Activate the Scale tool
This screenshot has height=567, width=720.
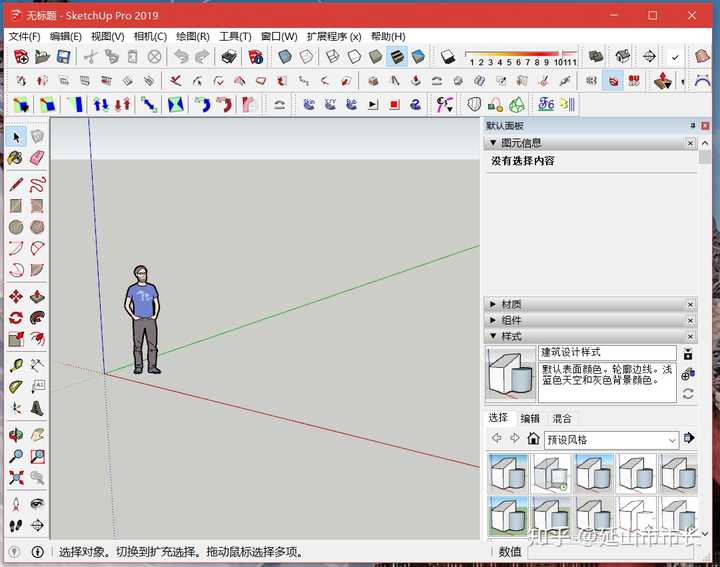click(16, 339)
